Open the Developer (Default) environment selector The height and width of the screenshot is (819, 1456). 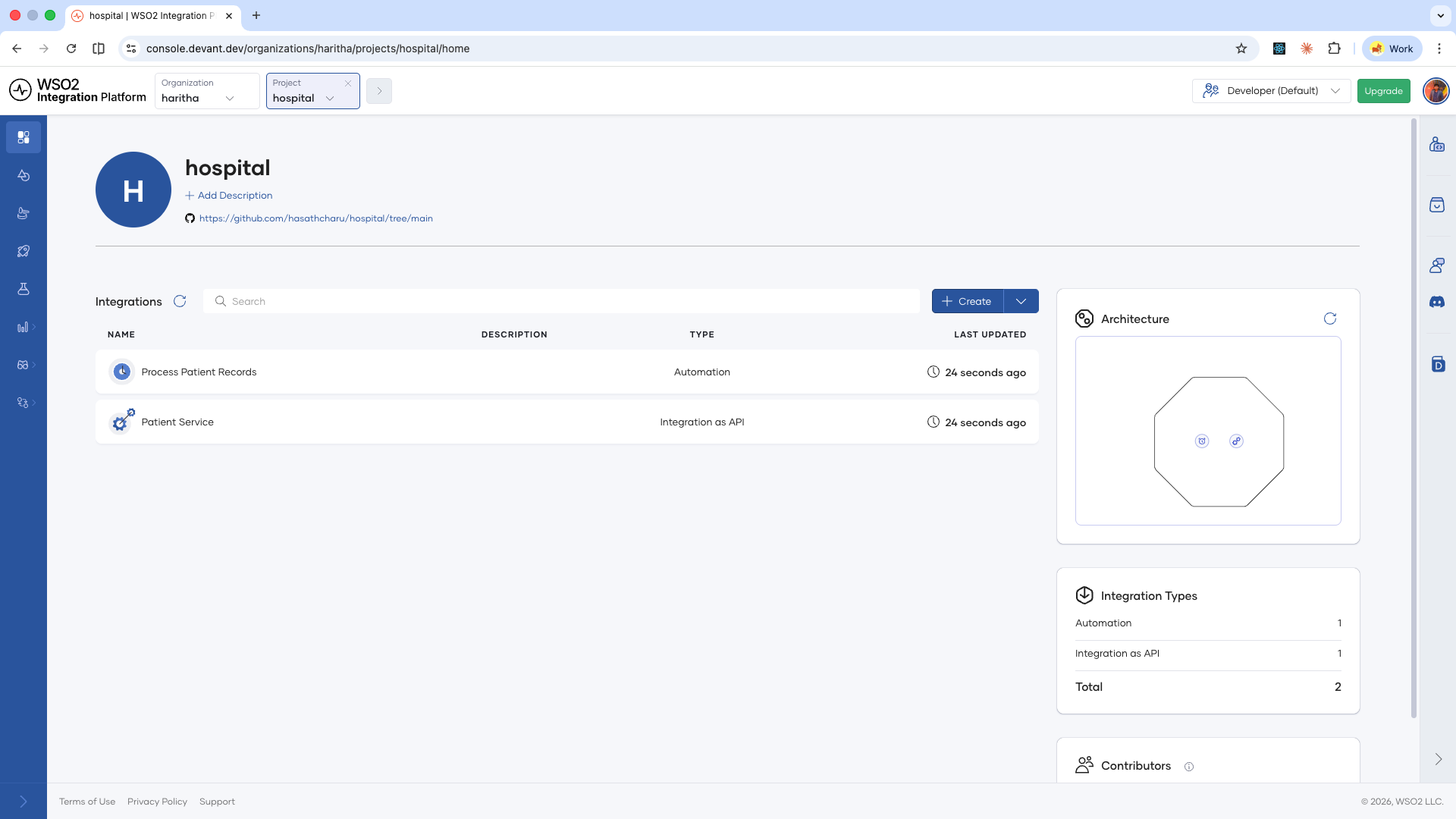click(x=1271, y=91)
